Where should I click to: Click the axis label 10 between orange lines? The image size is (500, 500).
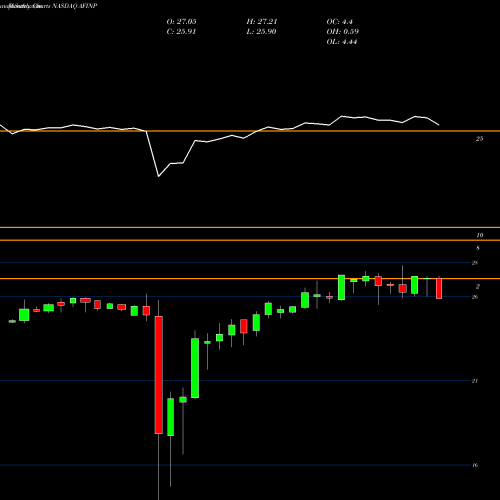point(479,235)
